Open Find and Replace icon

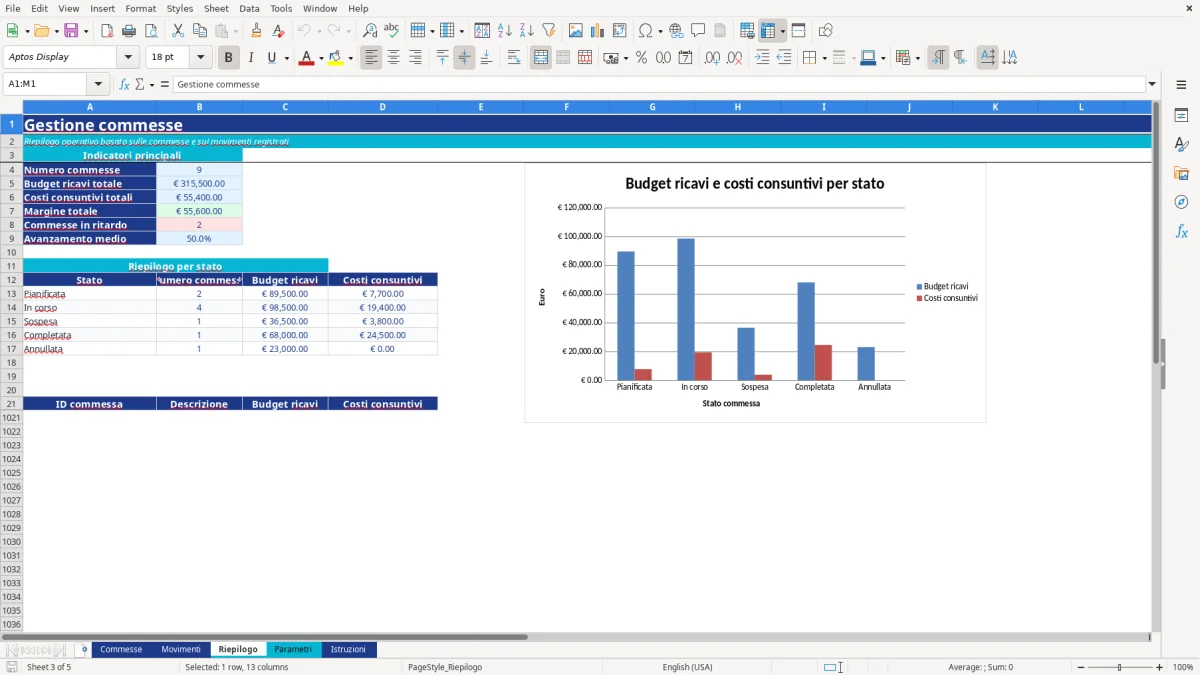tap(370, 31)
